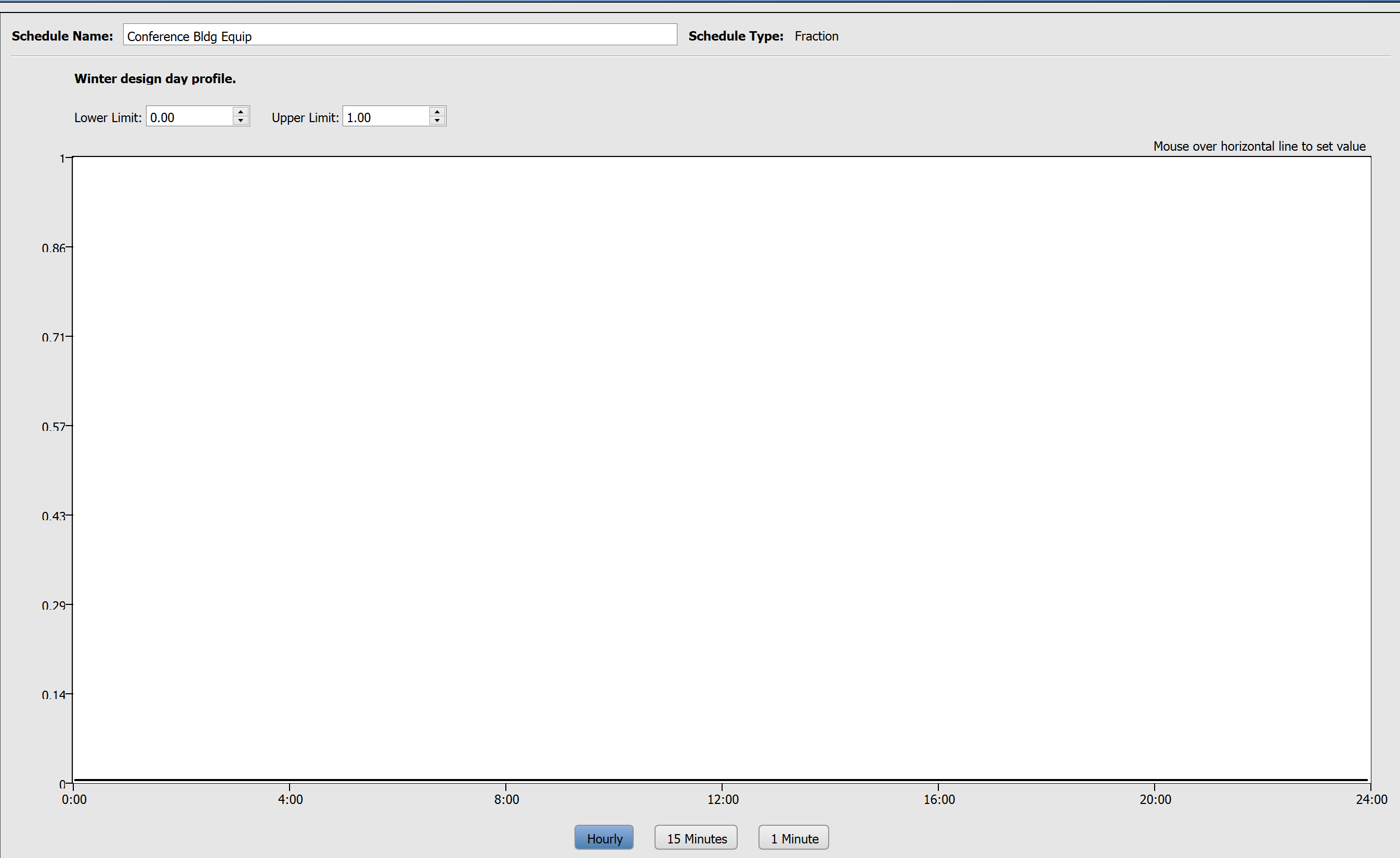Click the 12:00 time axis label
The height and width of the screenshot is (858, 1400).
pyautogui.click(x=723, y=799)
